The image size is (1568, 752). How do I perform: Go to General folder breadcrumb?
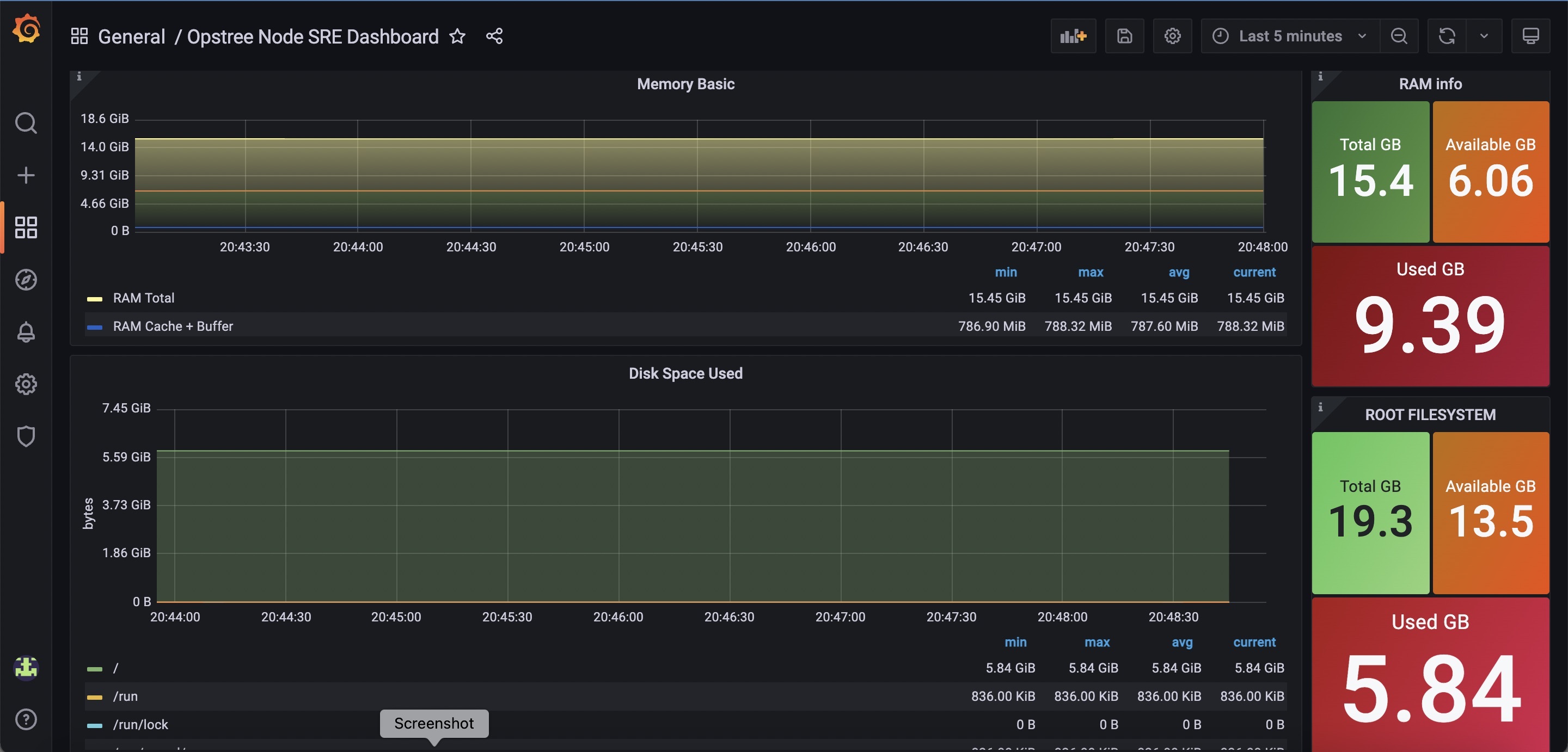(131, 36)
